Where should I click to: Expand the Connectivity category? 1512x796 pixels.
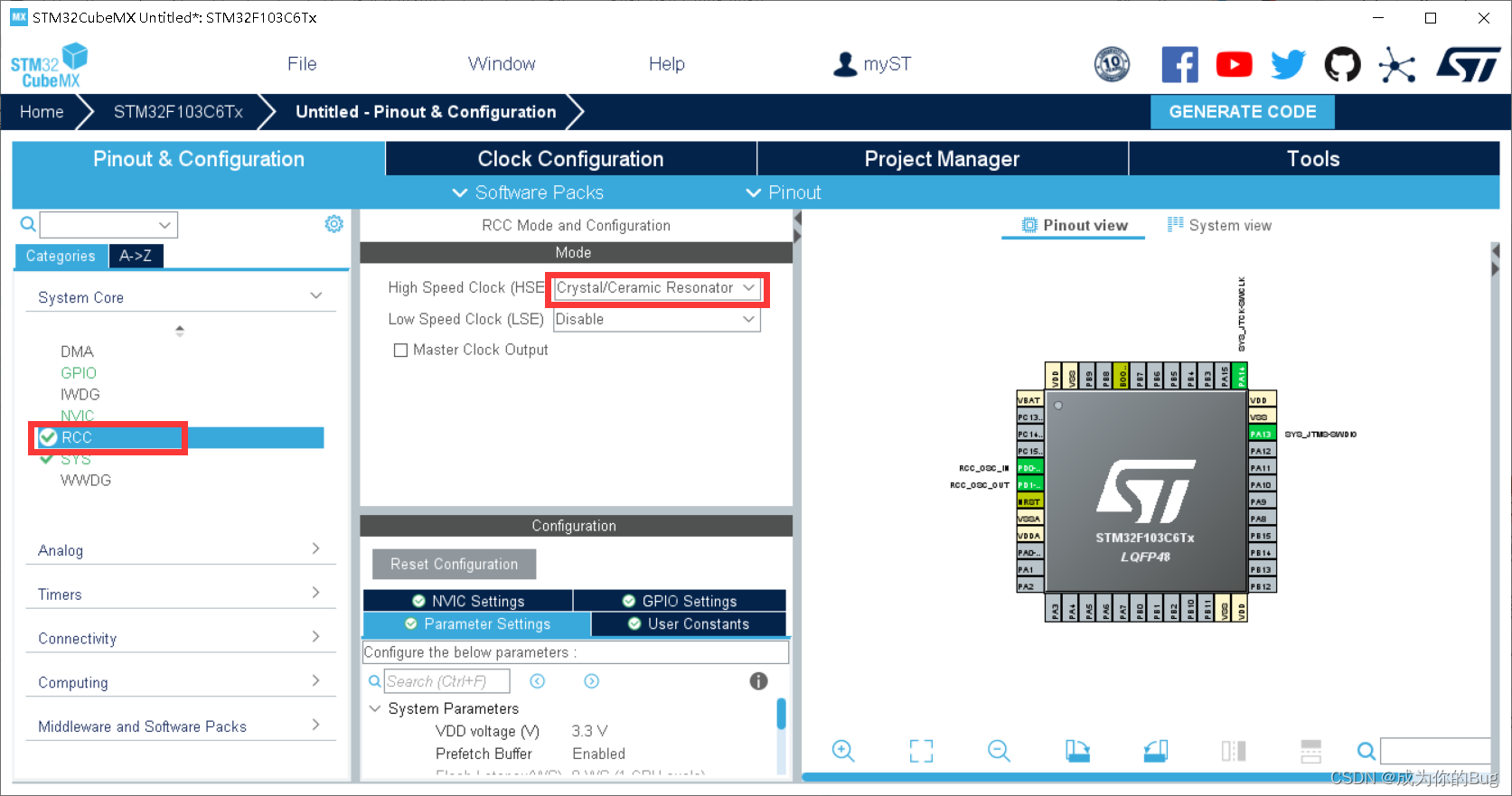(x=315, y=636)
